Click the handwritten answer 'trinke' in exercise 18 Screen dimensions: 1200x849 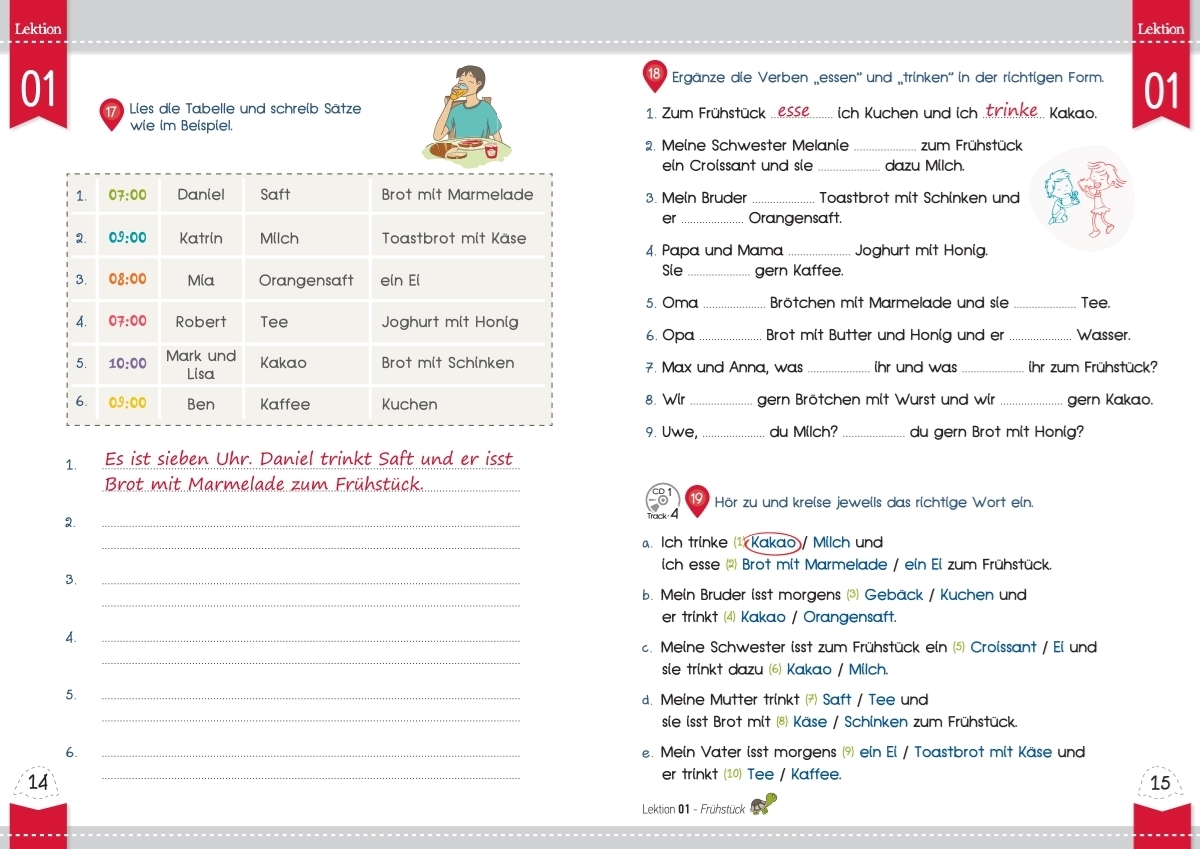click(1012, 110)
